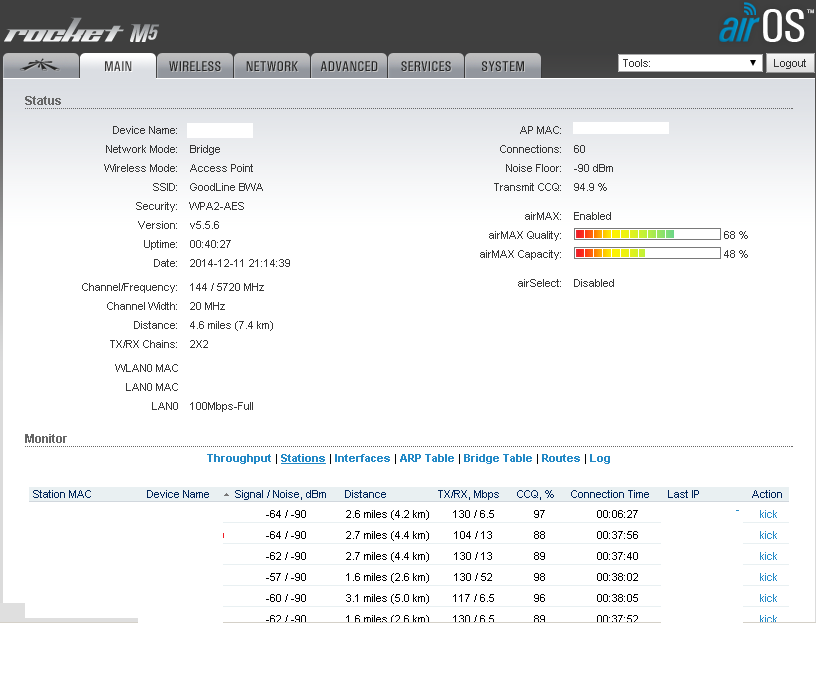Open the Routes monitor link
Screen dimensions: 818x690
tap(561, 458)
